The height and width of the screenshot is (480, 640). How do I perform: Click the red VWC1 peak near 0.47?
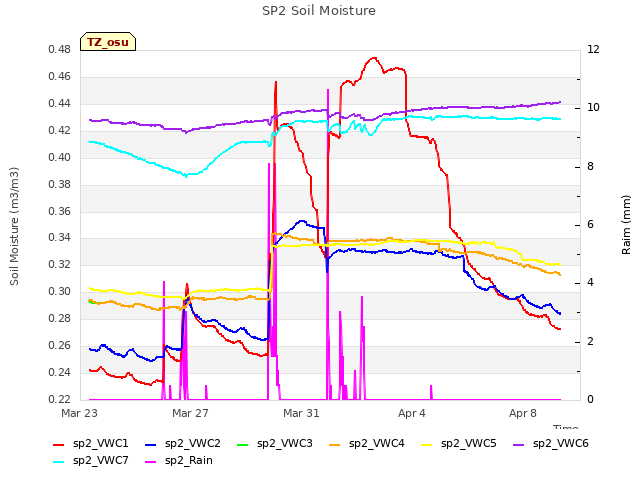374,58
